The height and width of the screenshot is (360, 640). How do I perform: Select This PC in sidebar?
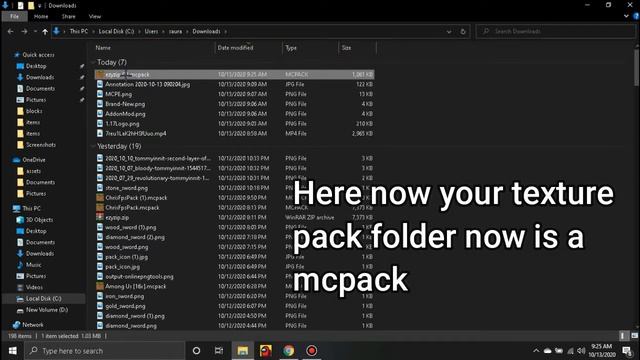click(x=31, y=209)
